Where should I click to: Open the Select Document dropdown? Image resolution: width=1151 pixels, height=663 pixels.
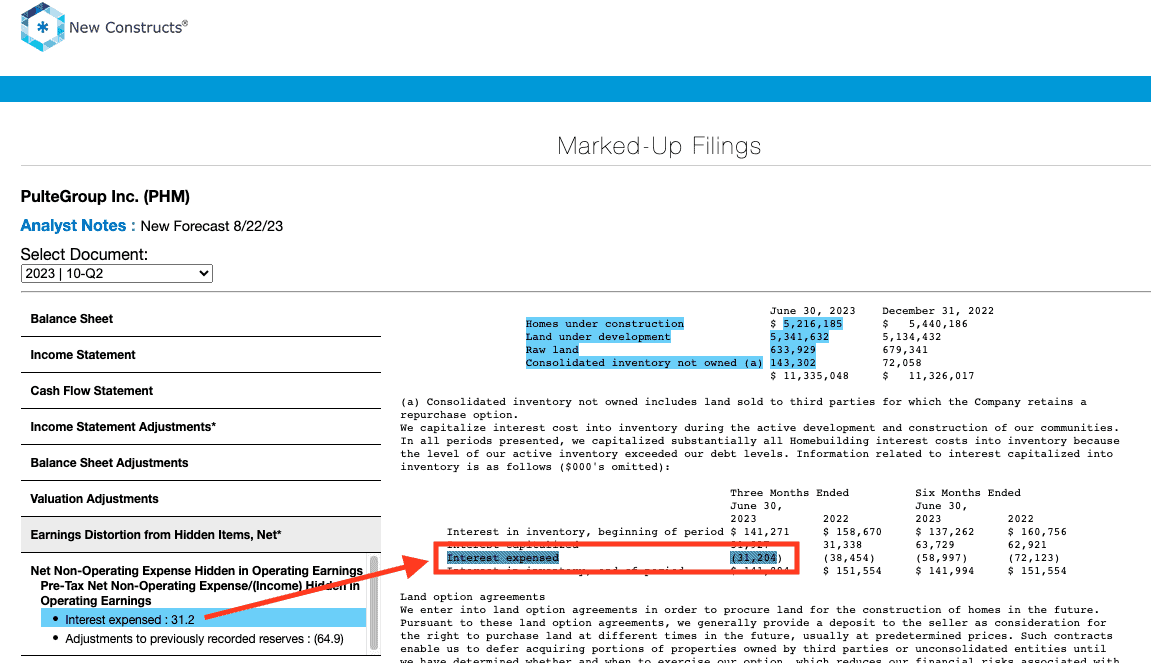117,274
